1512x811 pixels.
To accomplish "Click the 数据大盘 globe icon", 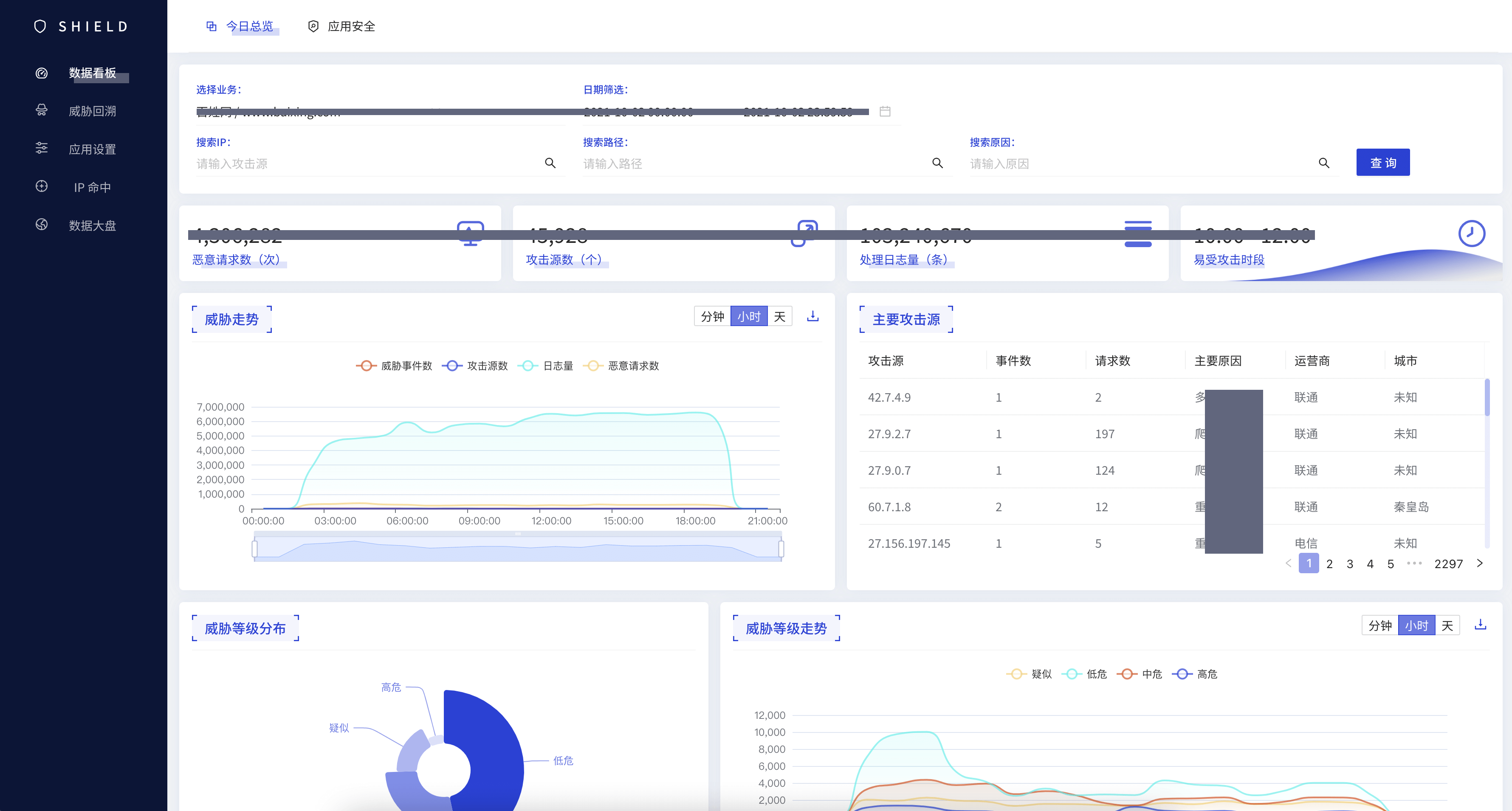I will [42, 224].
